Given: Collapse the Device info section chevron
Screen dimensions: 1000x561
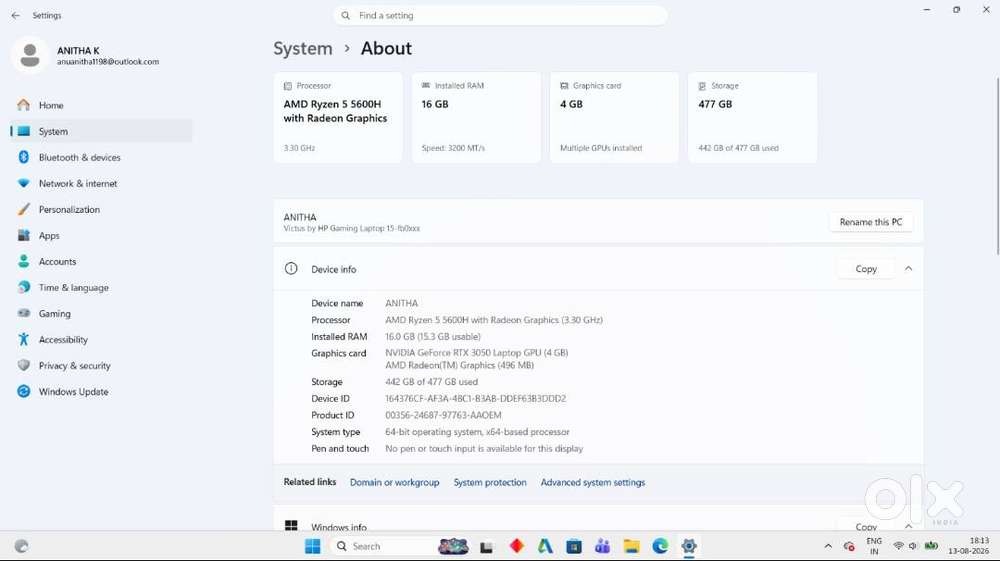Looking at the screenshot, I should 908,269.
